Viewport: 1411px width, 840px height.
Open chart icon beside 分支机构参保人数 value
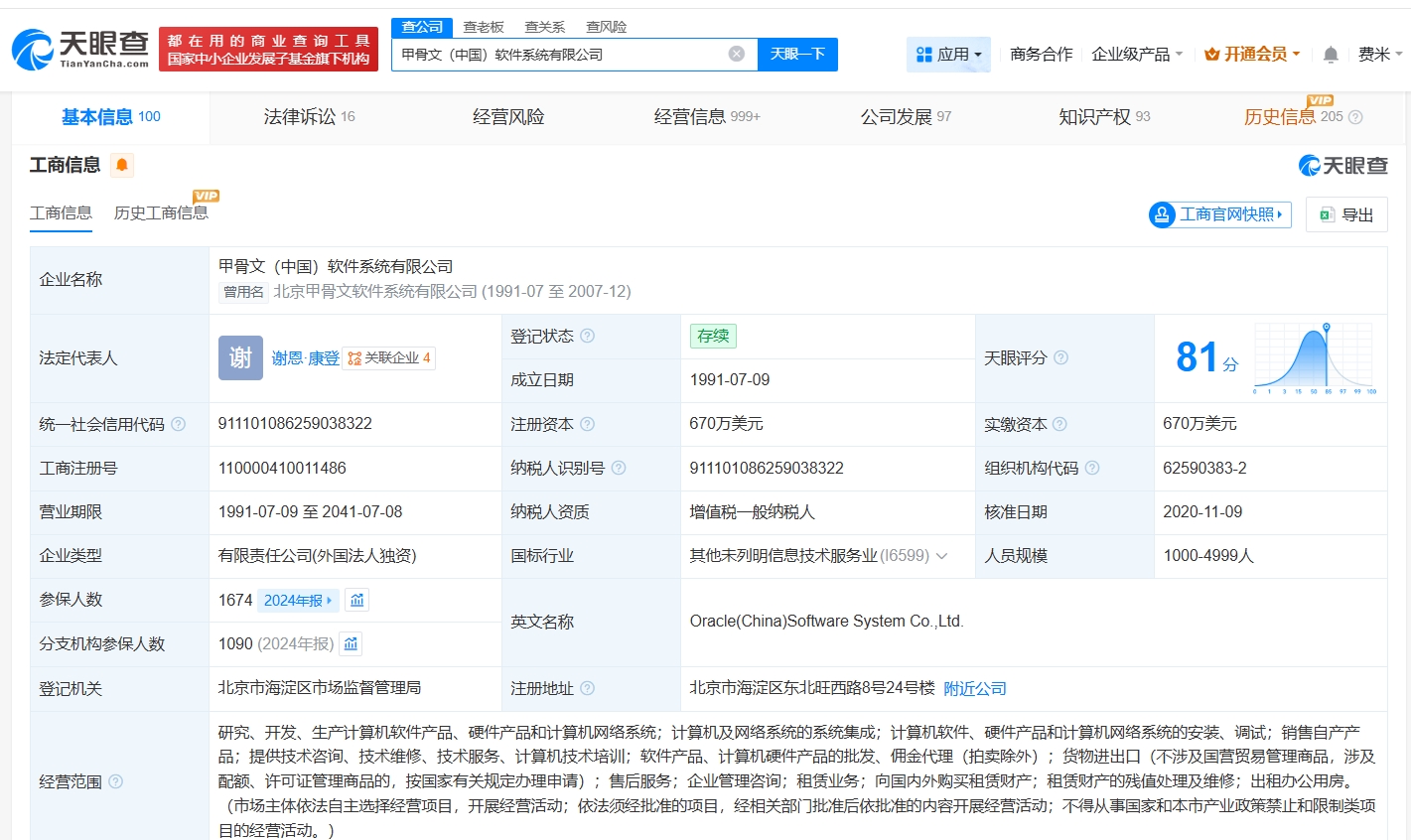[351, 643]
